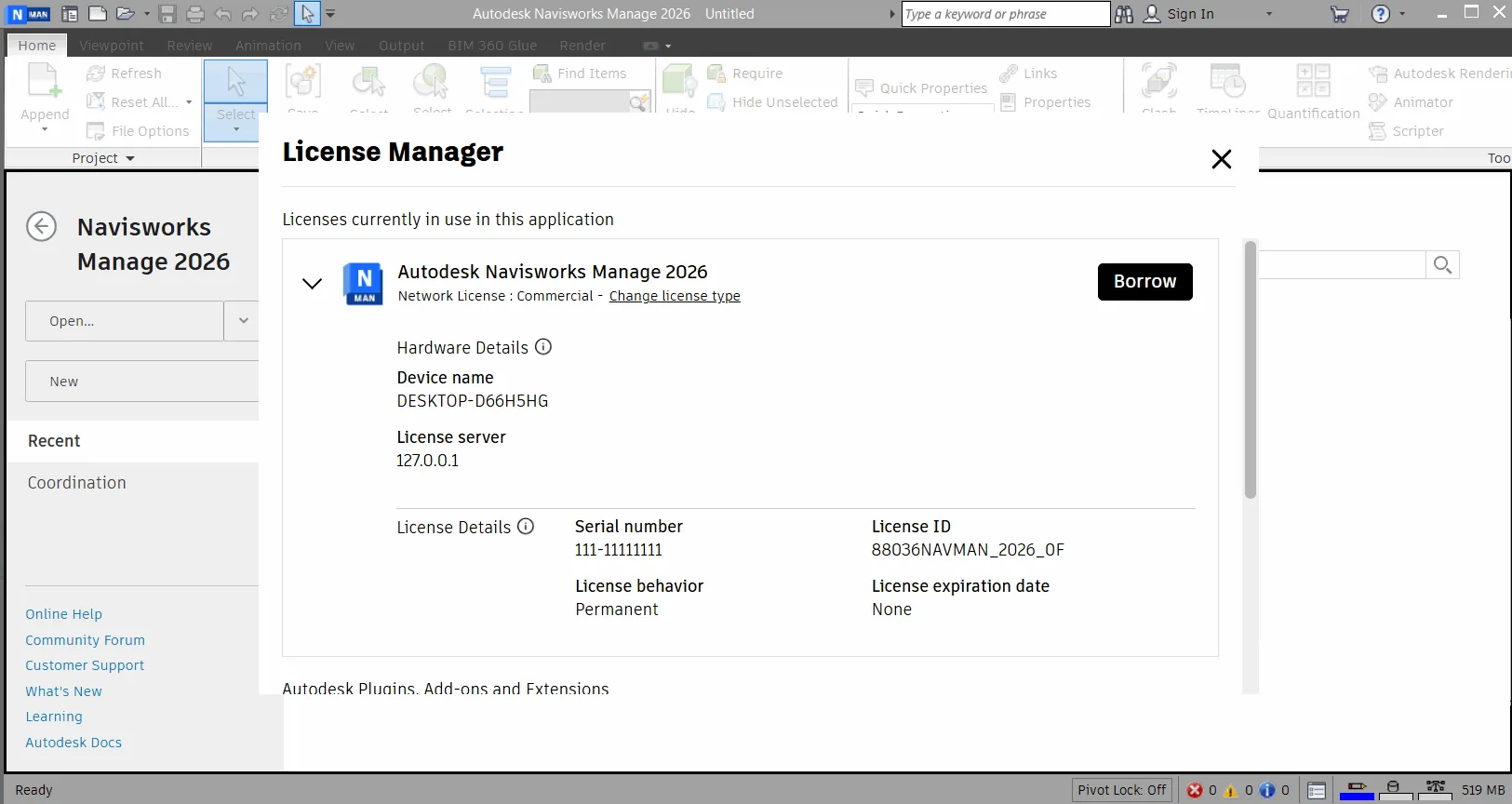
Task: Click the Refresh icon in quick access toolbar
Action: click(279, 14)
